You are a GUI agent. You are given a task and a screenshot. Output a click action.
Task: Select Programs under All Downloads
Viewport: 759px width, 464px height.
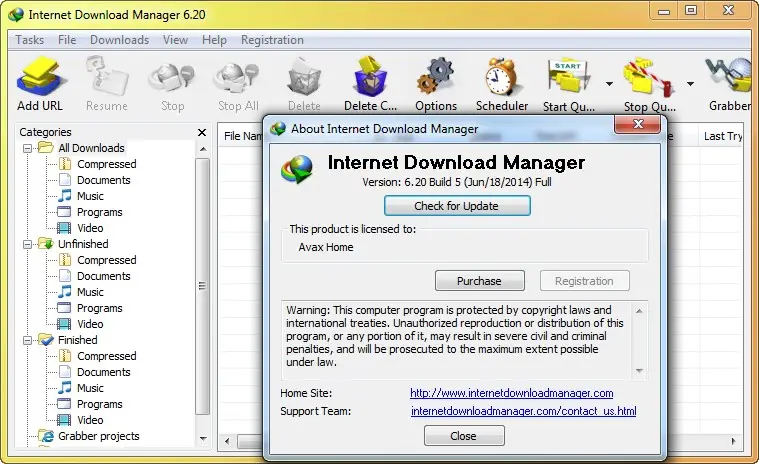pos(100,212)
